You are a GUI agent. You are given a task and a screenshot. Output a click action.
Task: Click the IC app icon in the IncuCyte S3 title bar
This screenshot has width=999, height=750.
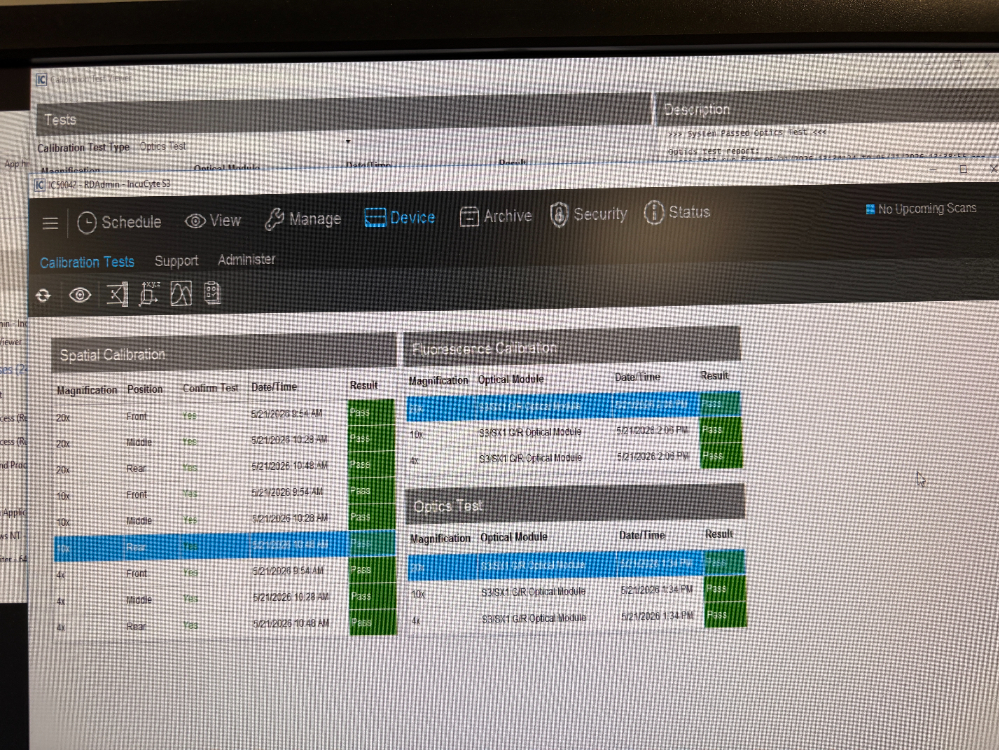coord(40,185)
